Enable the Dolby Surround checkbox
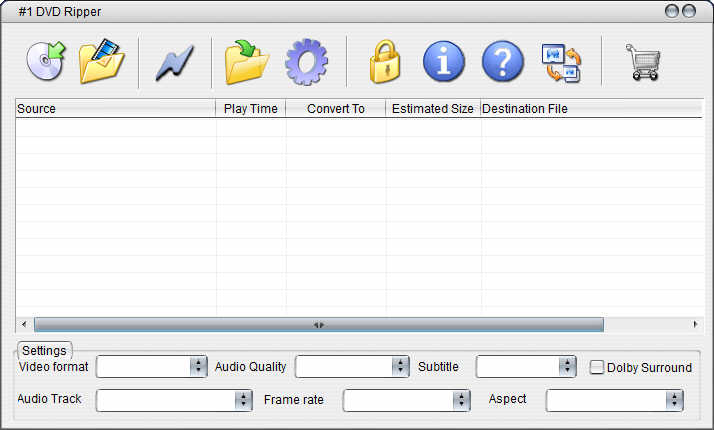 597,367
